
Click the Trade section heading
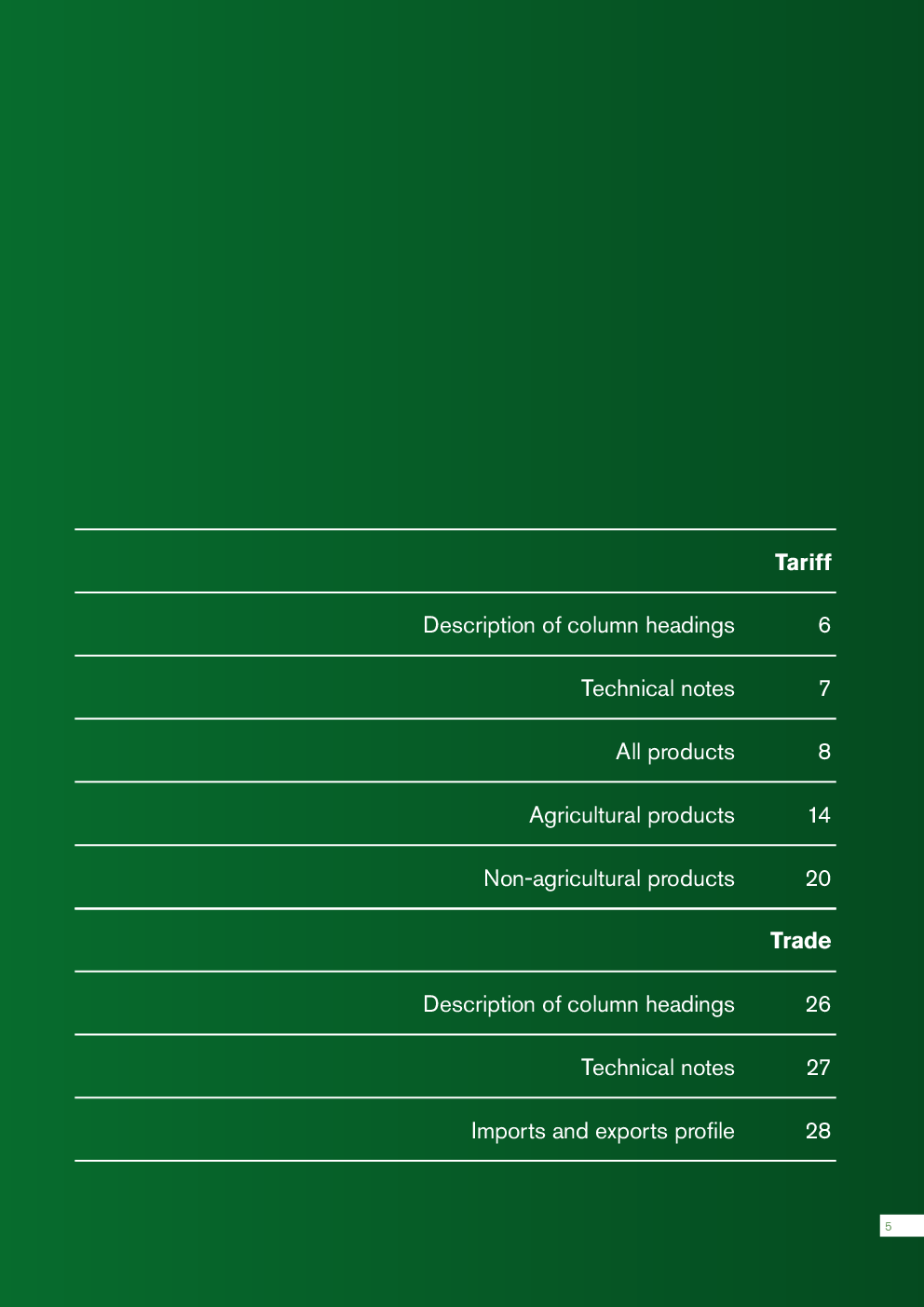coord(800,940)
